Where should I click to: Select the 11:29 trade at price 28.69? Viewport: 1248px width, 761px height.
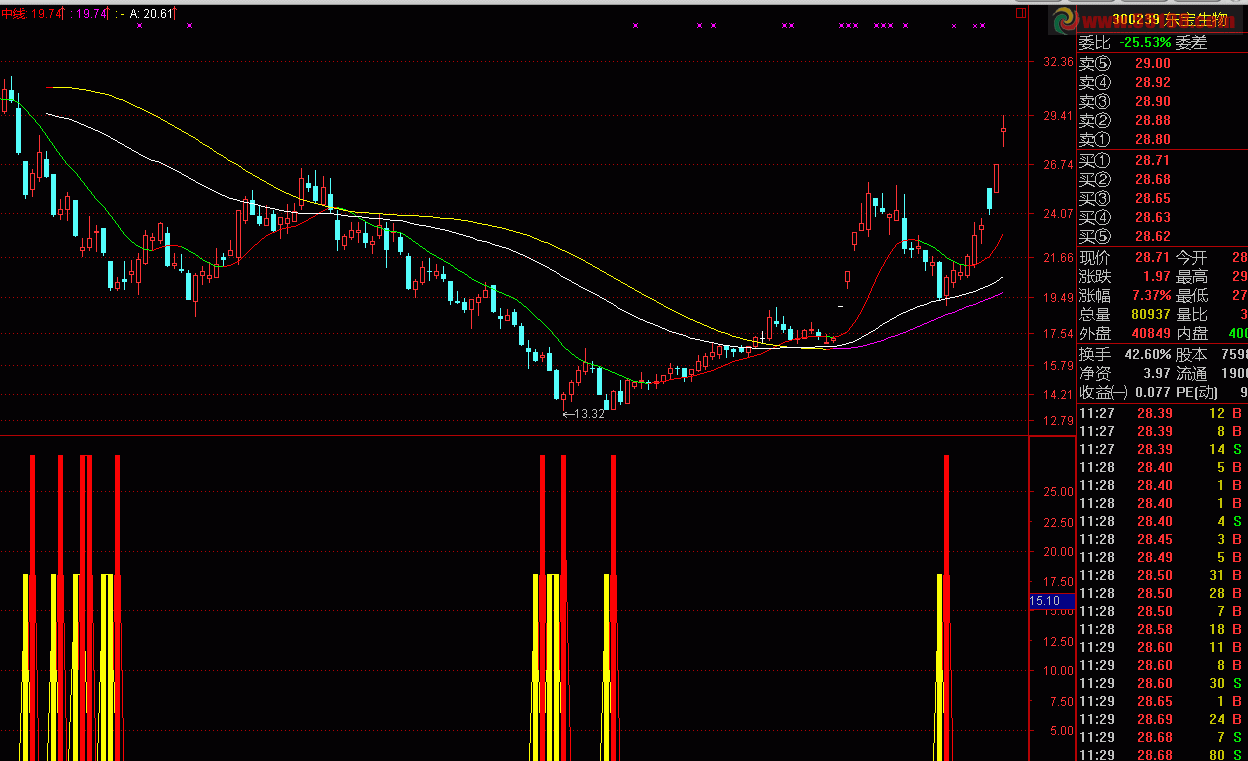point(1162,719)
